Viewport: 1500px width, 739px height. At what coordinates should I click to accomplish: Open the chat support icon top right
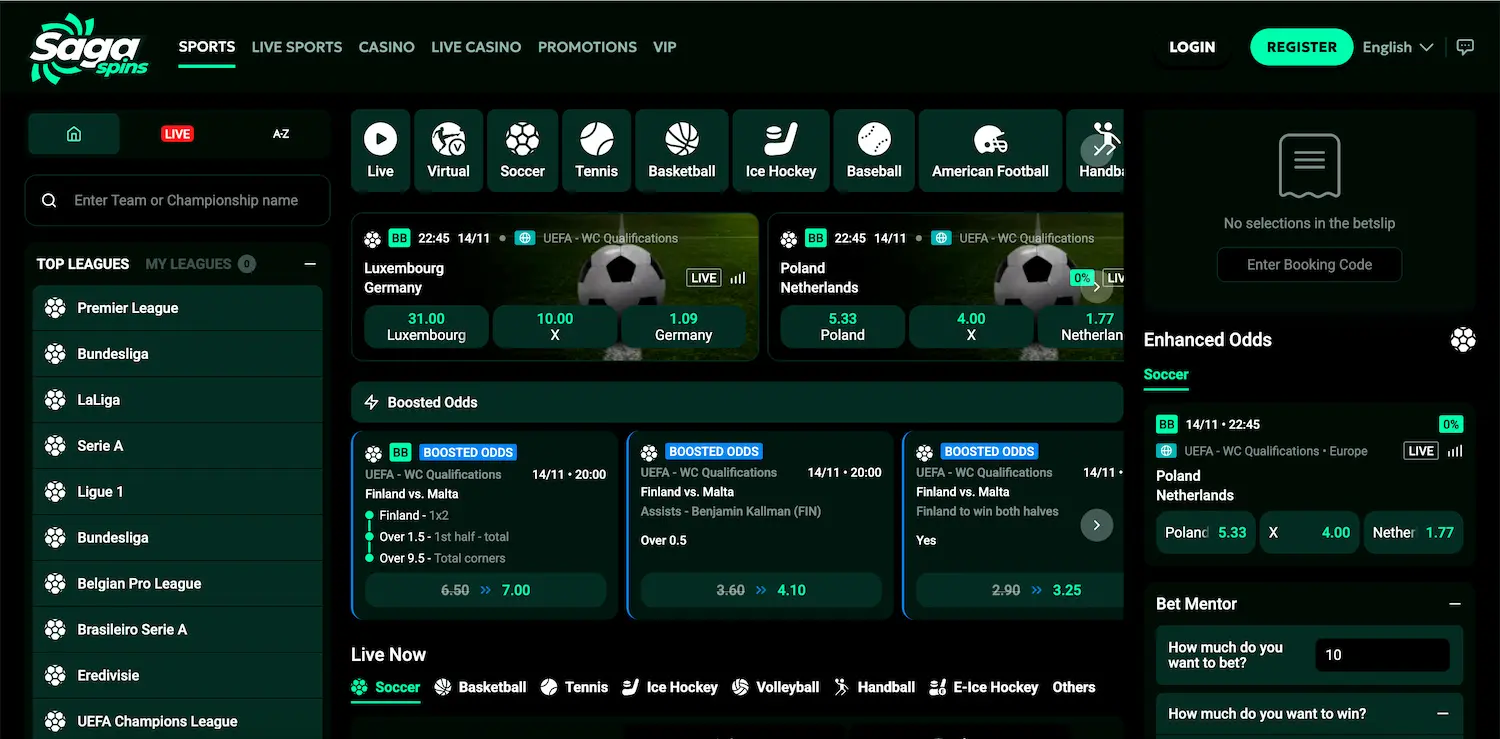[x=1466, y=47]
